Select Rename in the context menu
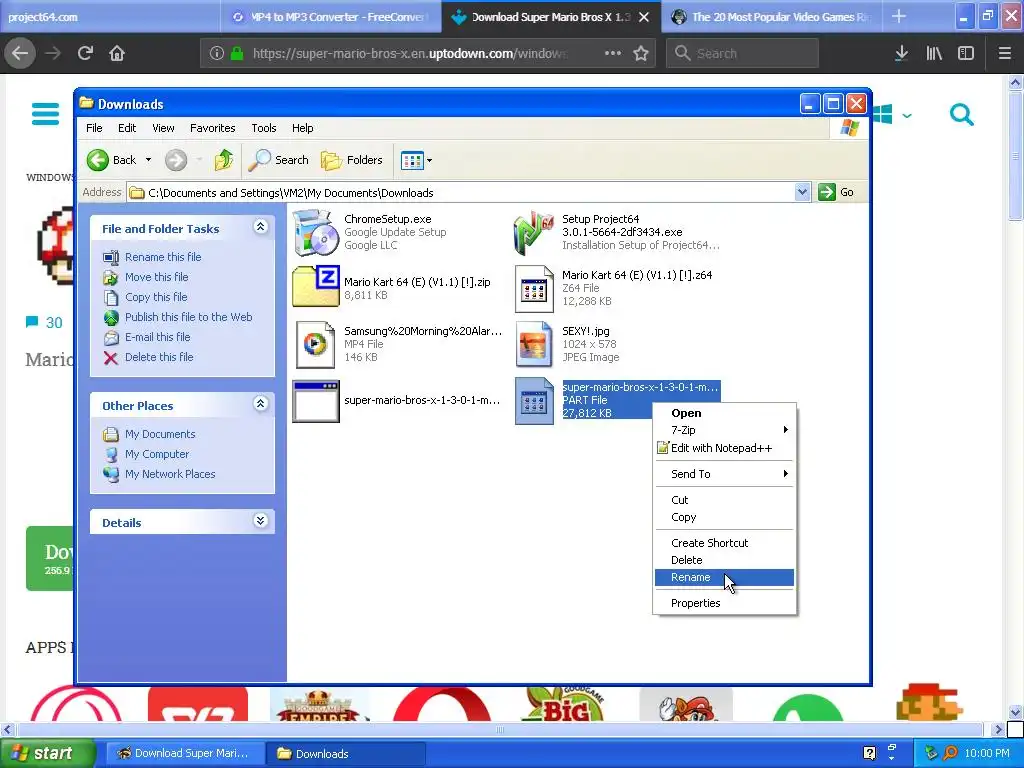The image size is (1024, 768). pos(724,577)
